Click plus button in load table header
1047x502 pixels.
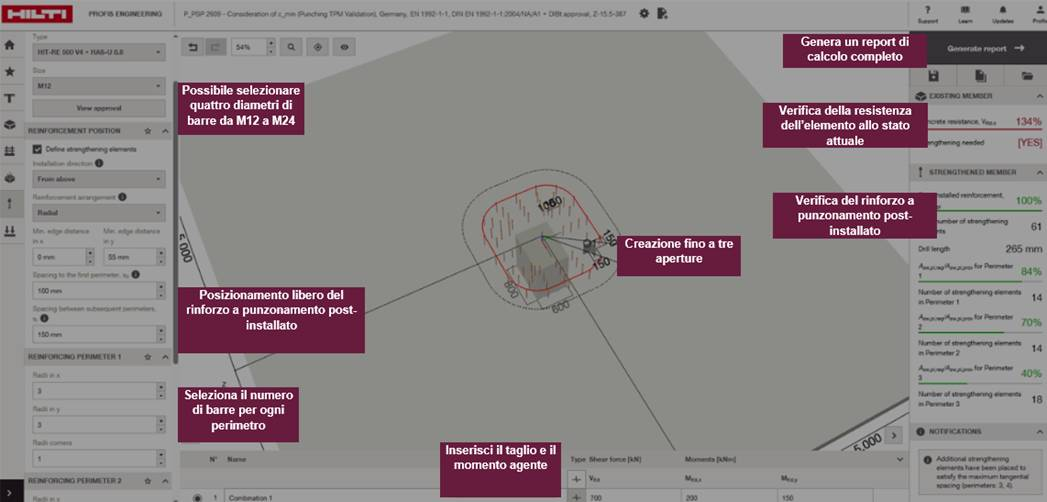577,478
